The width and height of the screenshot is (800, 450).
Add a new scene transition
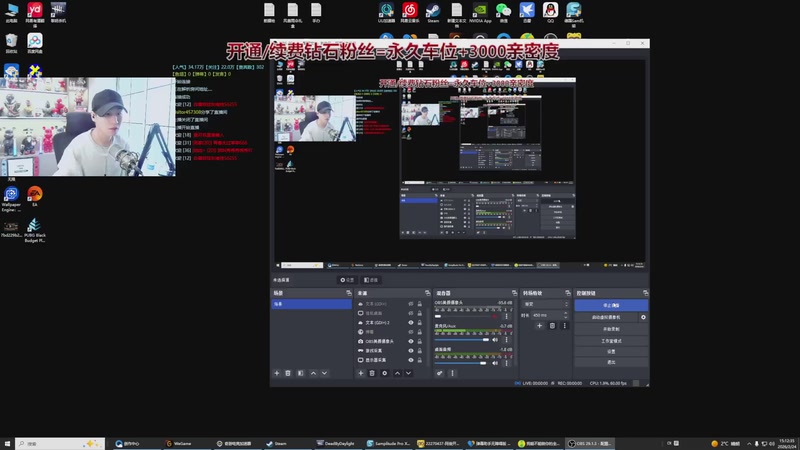pyautogui.click(x=539, y=326)
